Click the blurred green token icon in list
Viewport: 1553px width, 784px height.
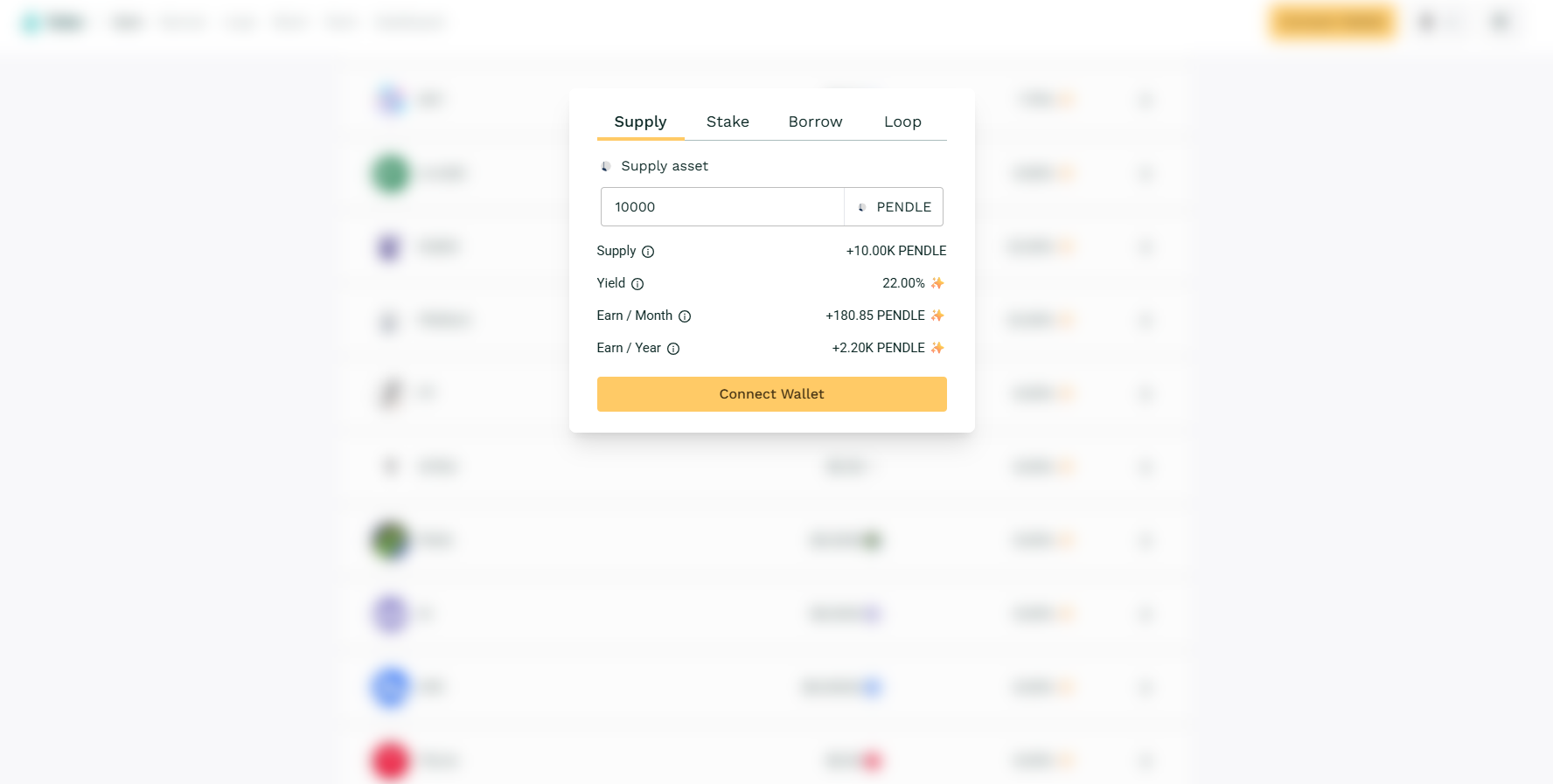390,173
